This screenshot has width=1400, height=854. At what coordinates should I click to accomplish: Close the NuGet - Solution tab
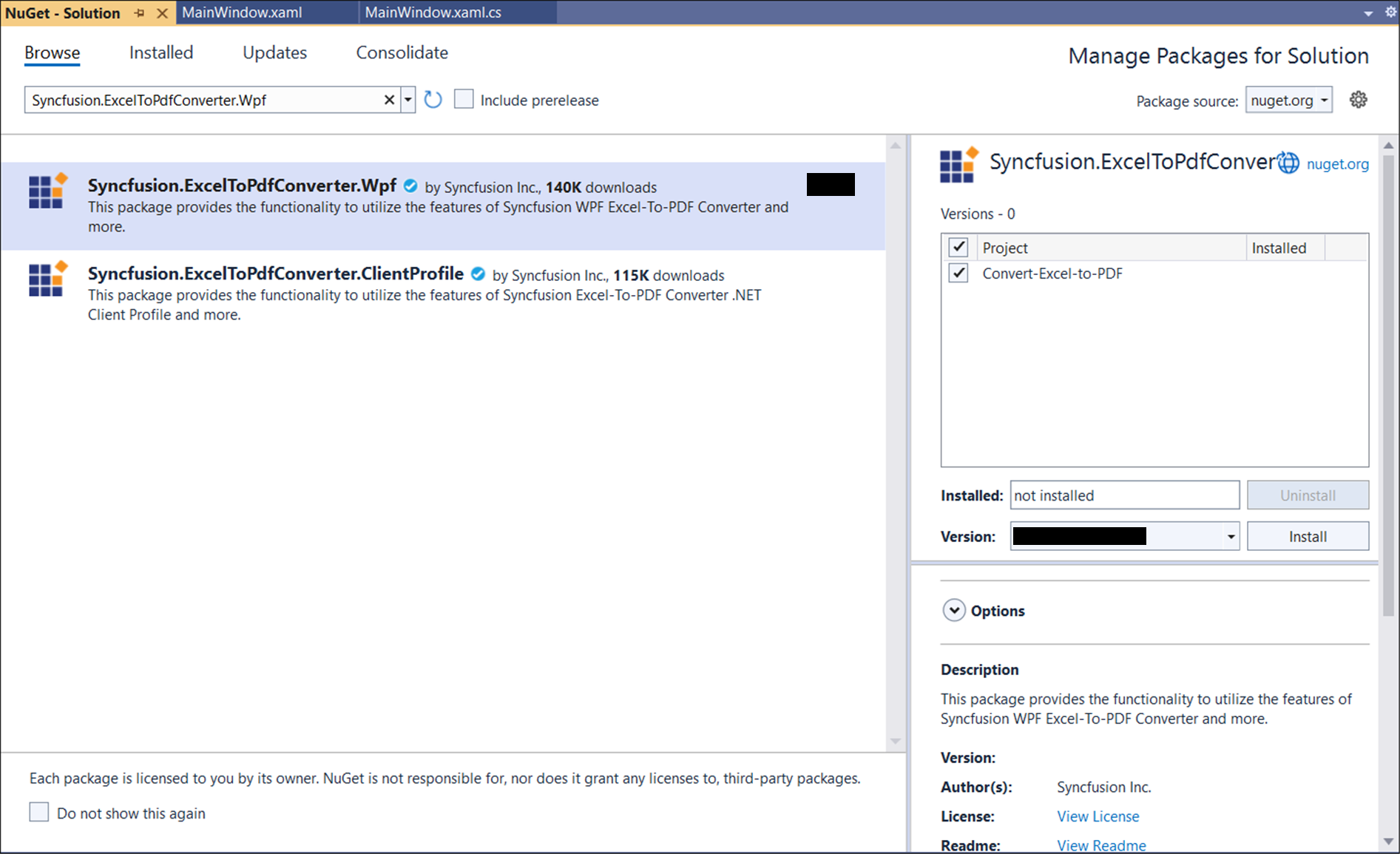(162, 13)
